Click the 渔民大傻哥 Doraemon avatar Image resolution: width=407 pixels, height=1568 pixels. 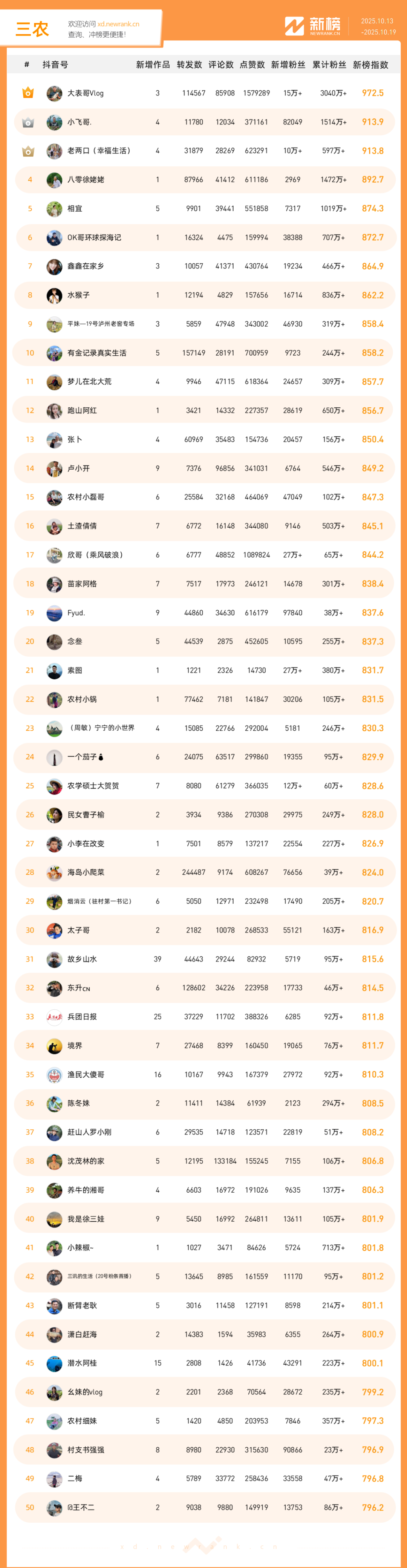coord(54,1075)
